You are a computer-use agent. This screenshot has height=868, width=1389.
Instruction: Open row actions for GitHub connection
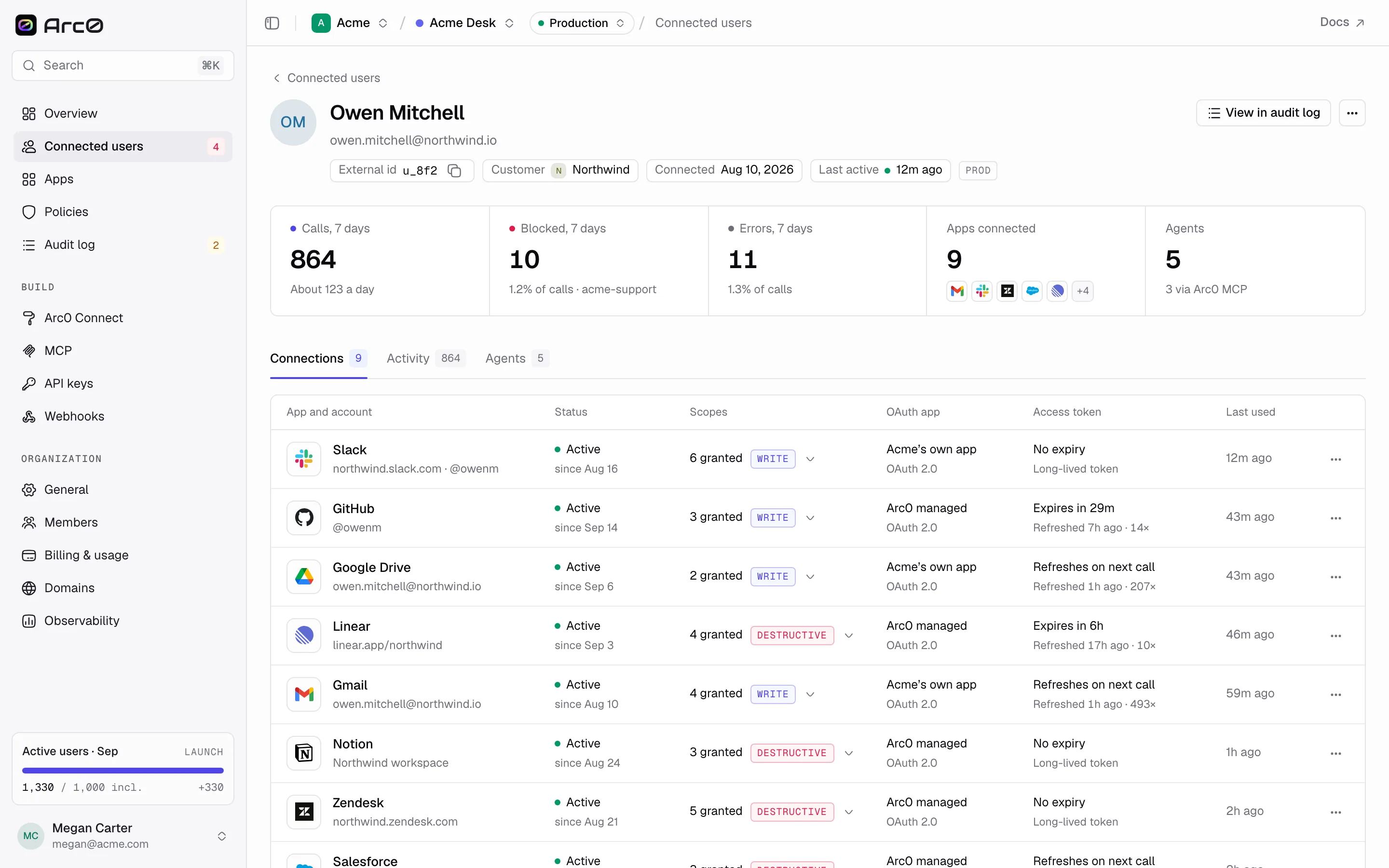click(1335, 518)
